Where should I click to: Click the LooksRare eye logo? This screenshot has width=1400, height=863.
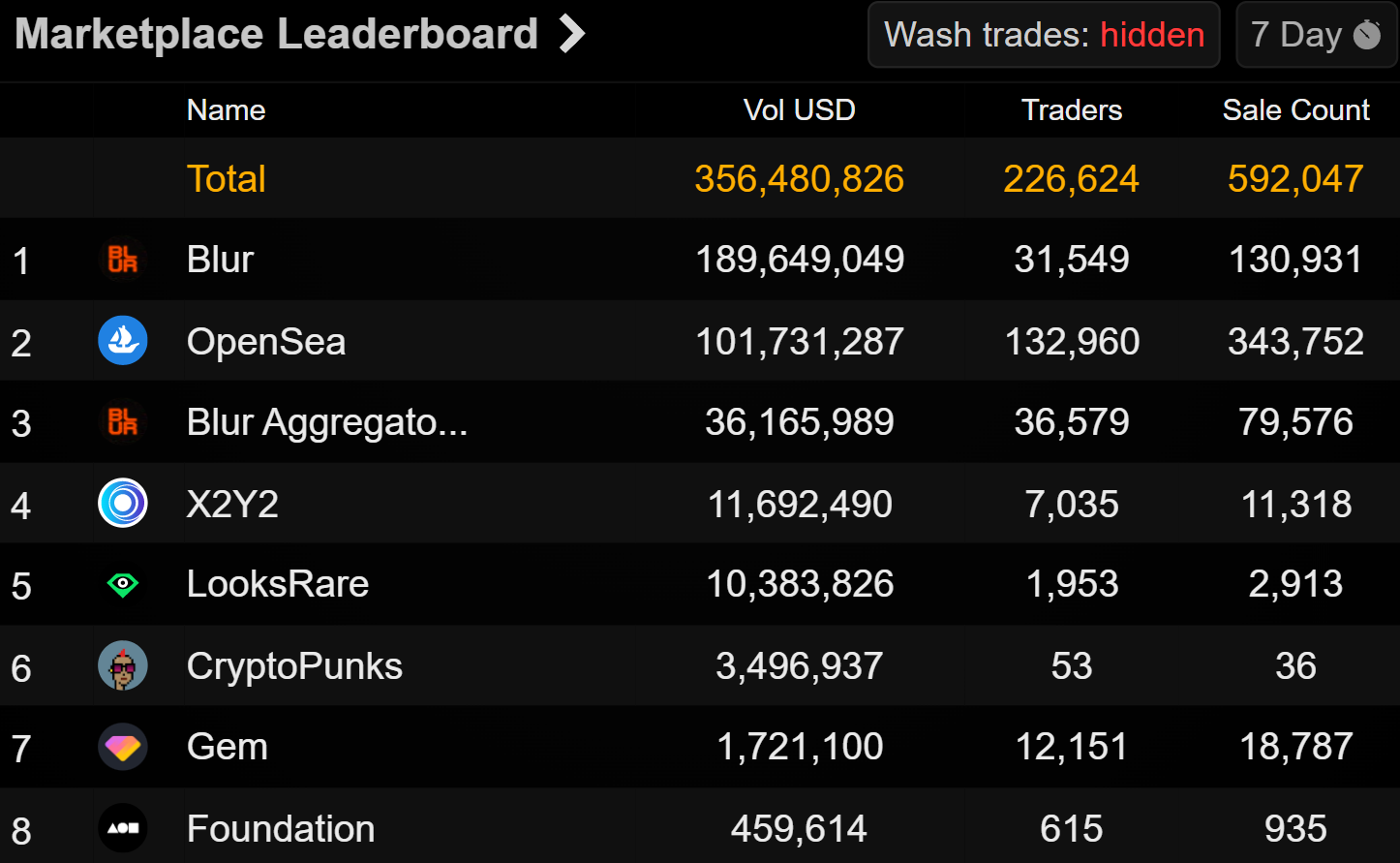click(x=122, y=584)
